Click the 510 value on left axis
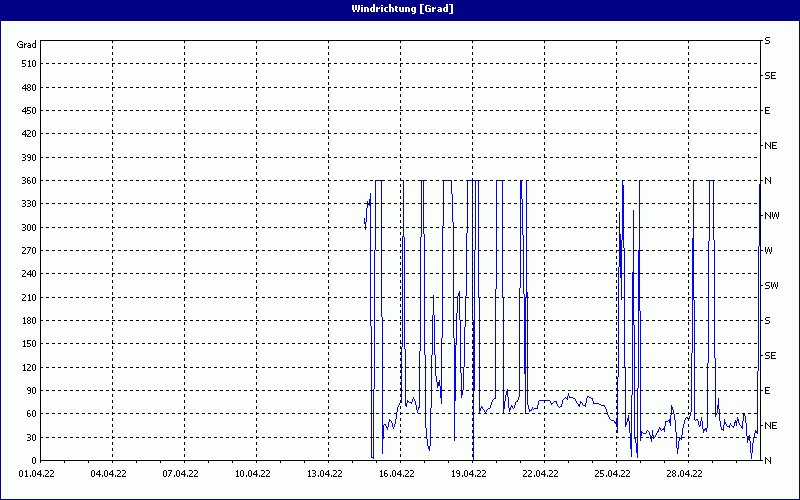The width and height of the screenshot is (800, 500). click(27, 64)
